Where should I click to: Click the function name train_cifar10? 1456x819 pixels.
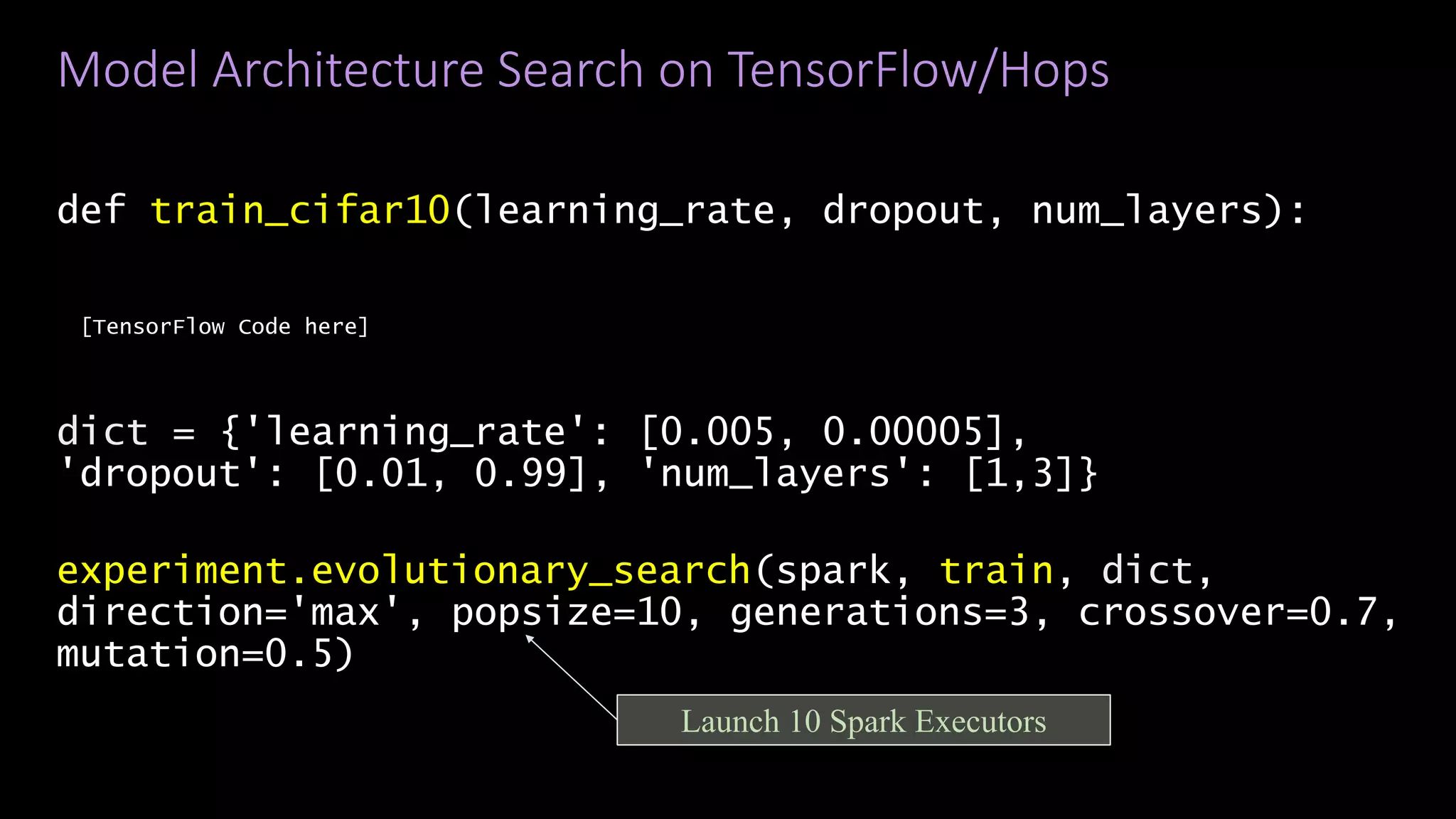300,210
